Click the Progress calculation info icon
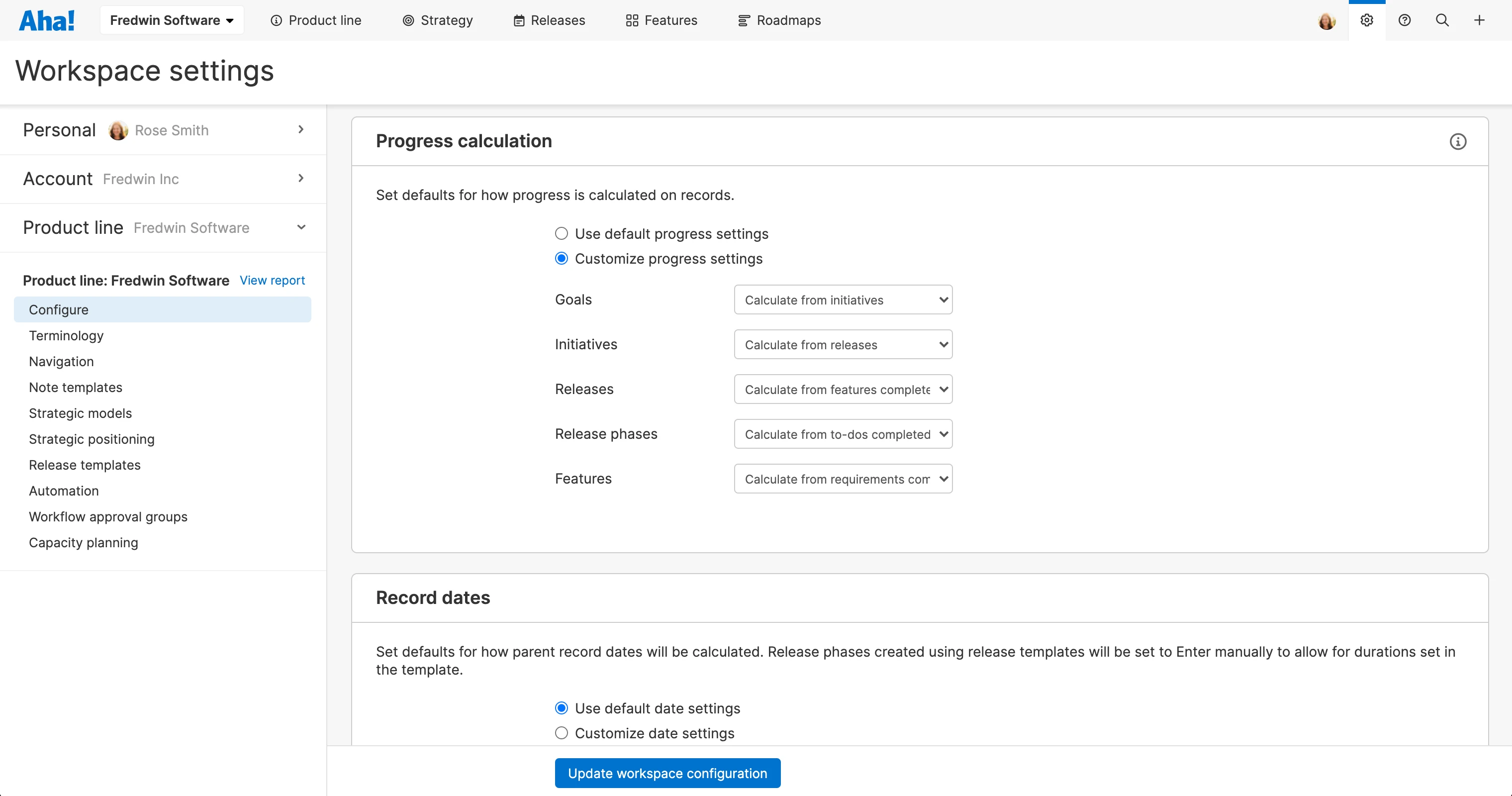This screenshot has width=1512, height=796. pyautogui.click(x=1457, y=141)
